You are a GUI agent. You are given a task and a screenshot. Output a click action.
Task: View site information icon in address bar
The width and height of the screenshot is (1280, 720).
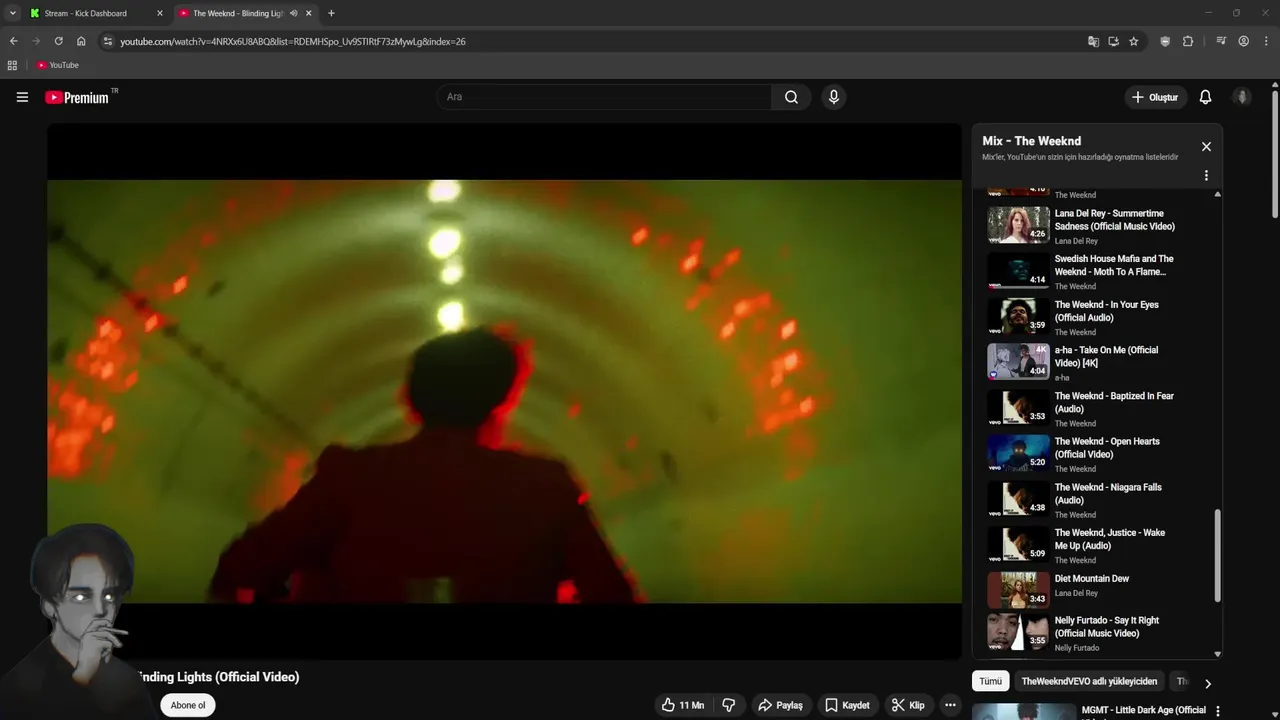[x=108, y=41]
